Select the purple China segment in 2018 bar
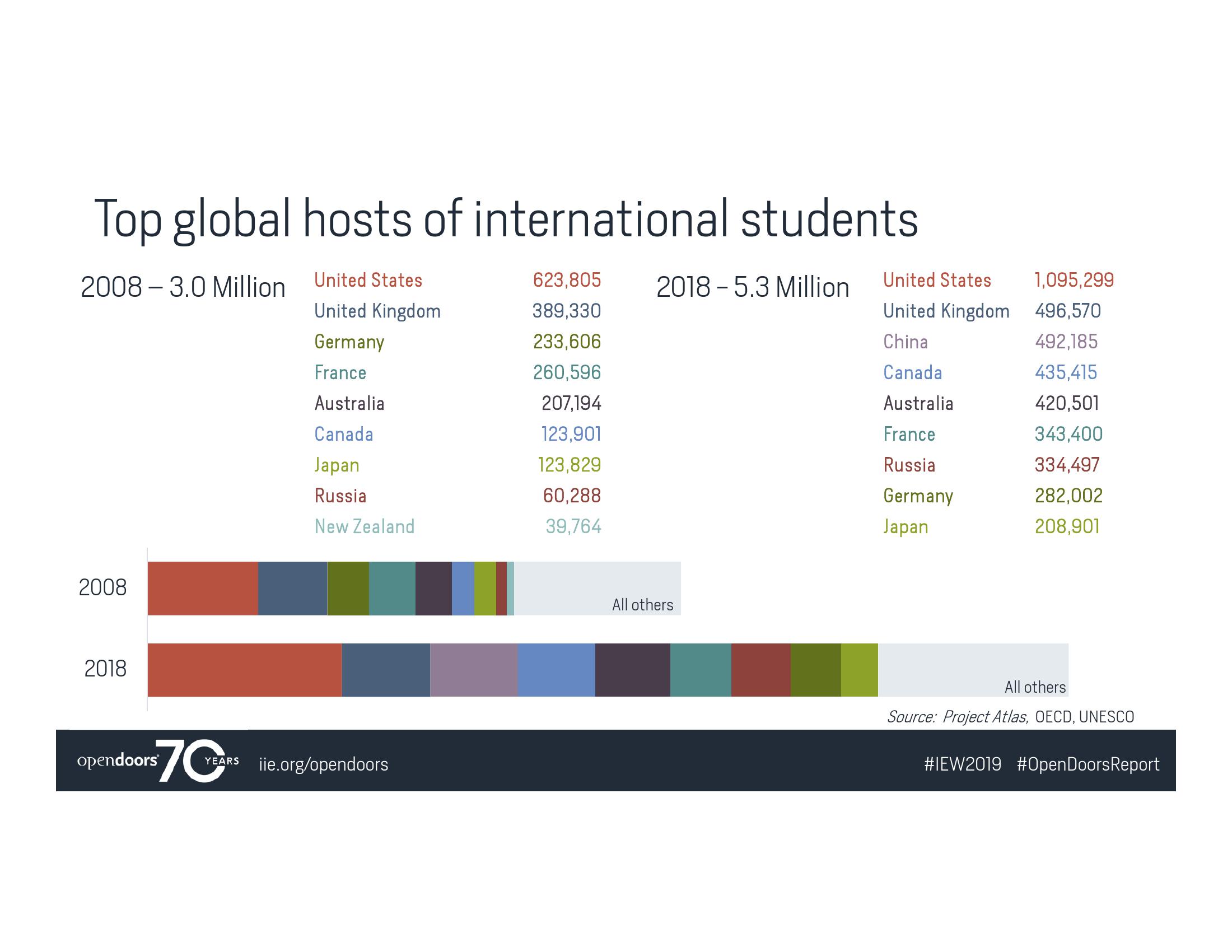 [x=473, y=670]
